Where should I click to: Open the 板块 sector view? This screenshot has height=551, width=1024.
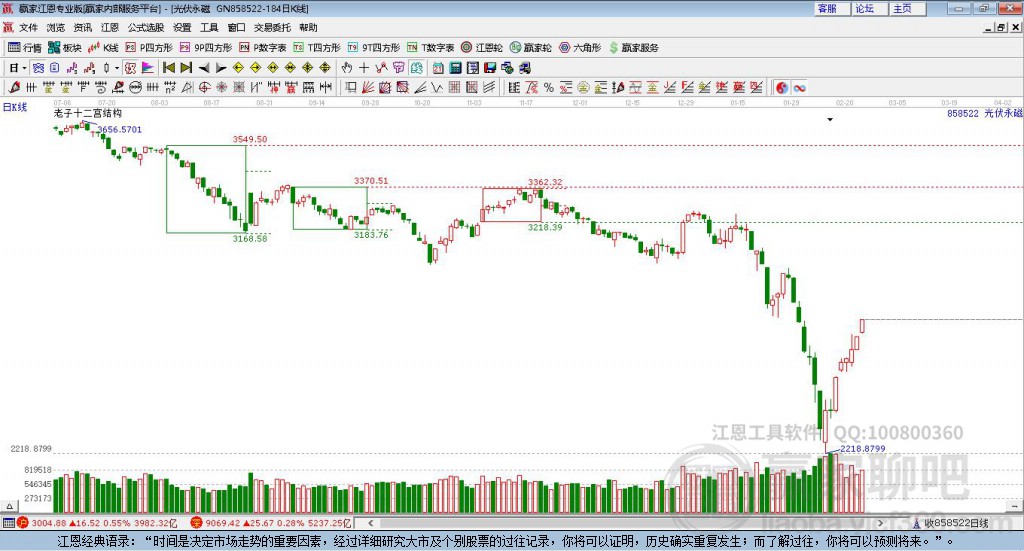coord(65,48)
